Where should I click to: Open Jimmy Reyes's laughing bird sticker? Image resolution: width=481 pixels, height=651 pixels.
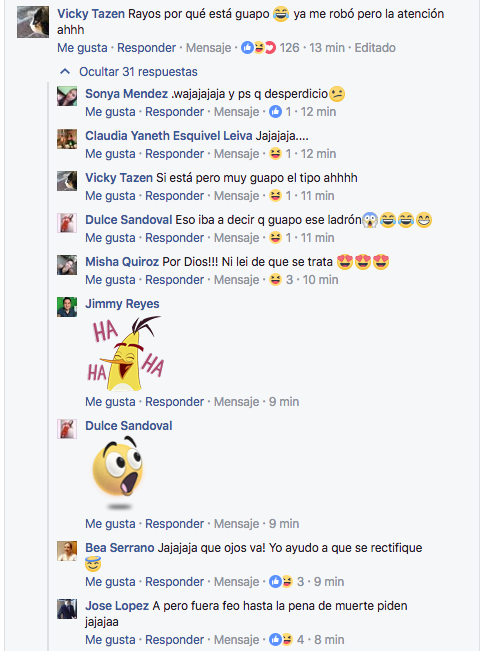tap(126, 353)
